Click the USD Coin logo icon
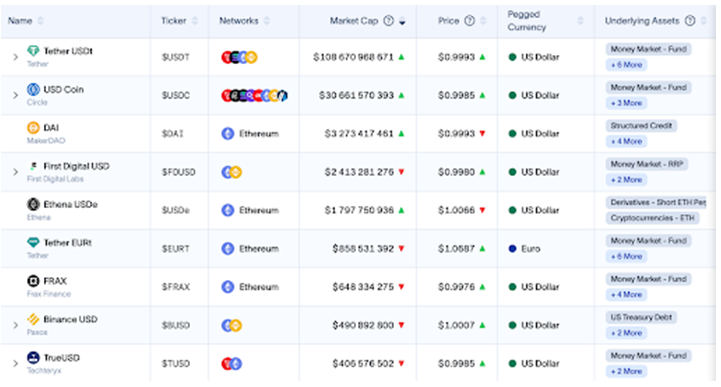 click(x=33, y=89)
